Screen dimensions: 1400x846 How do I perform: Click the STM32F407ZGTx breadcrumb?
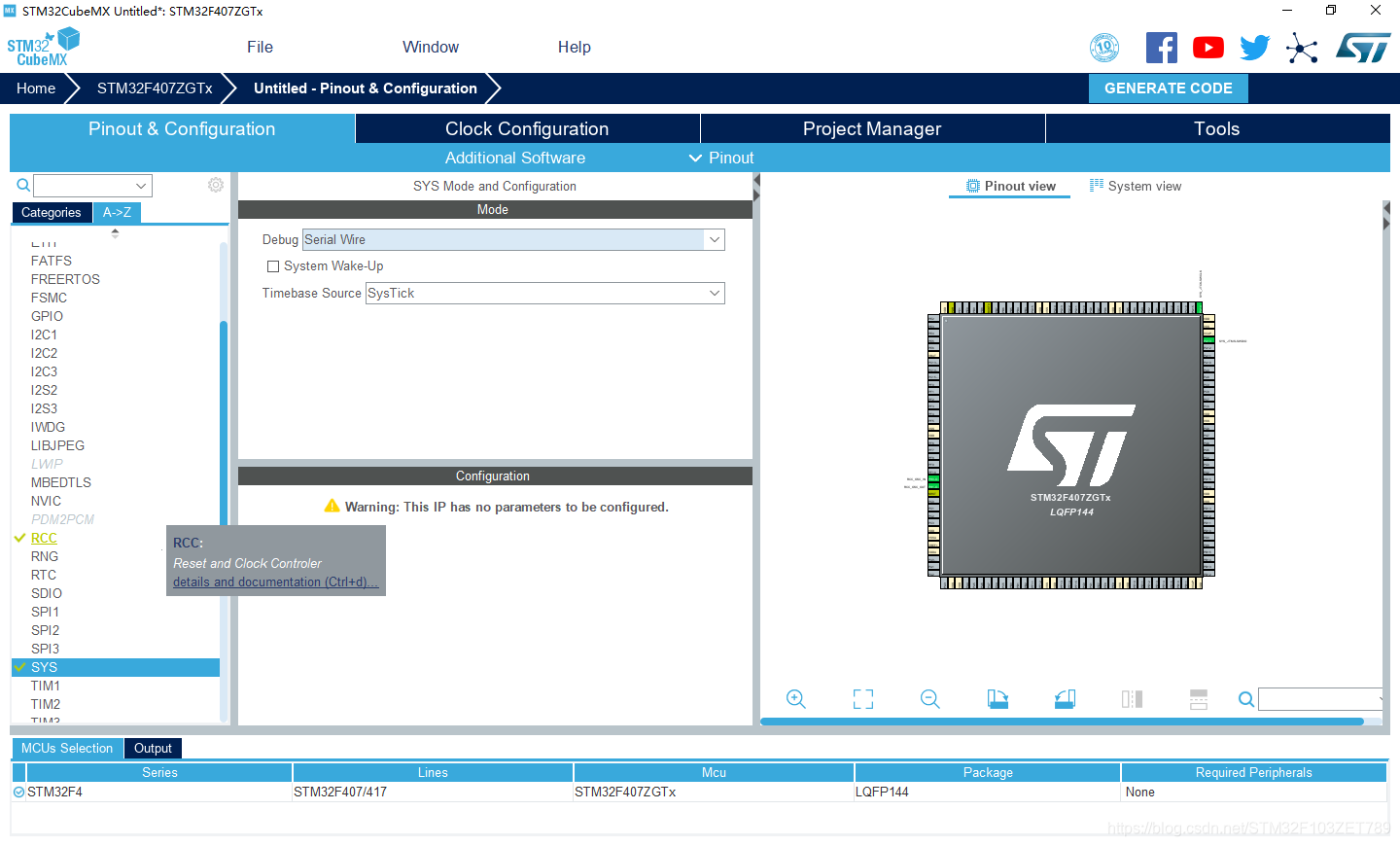tap(155, 88)
